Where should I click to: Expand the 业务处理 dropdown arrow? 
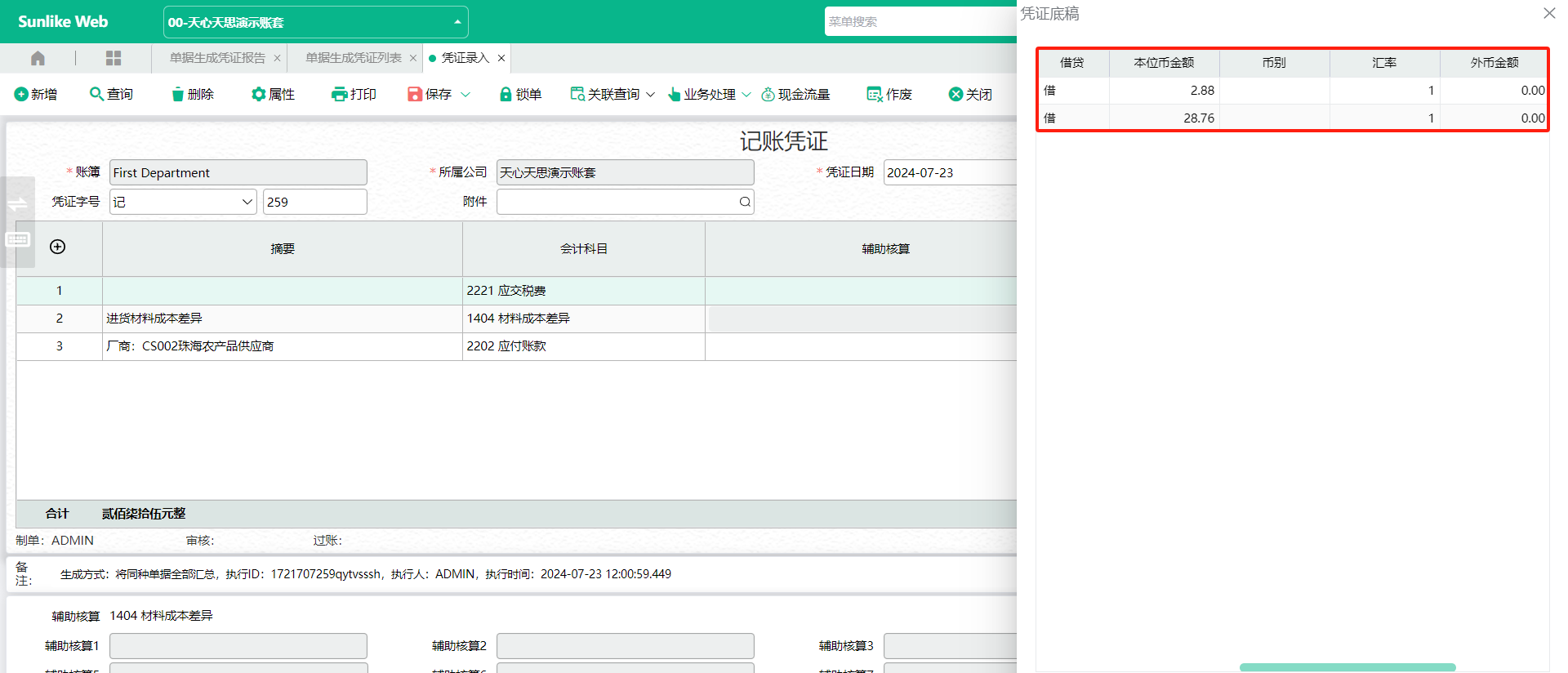746,95
